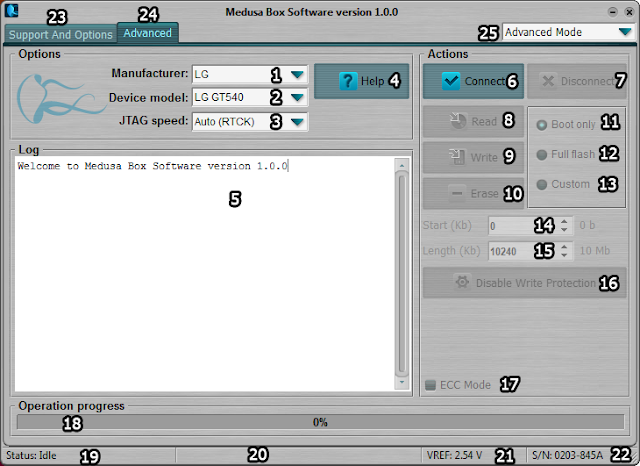Switch to Support And Options tab
Screen dimensions: 640x466
coord(60,35)
